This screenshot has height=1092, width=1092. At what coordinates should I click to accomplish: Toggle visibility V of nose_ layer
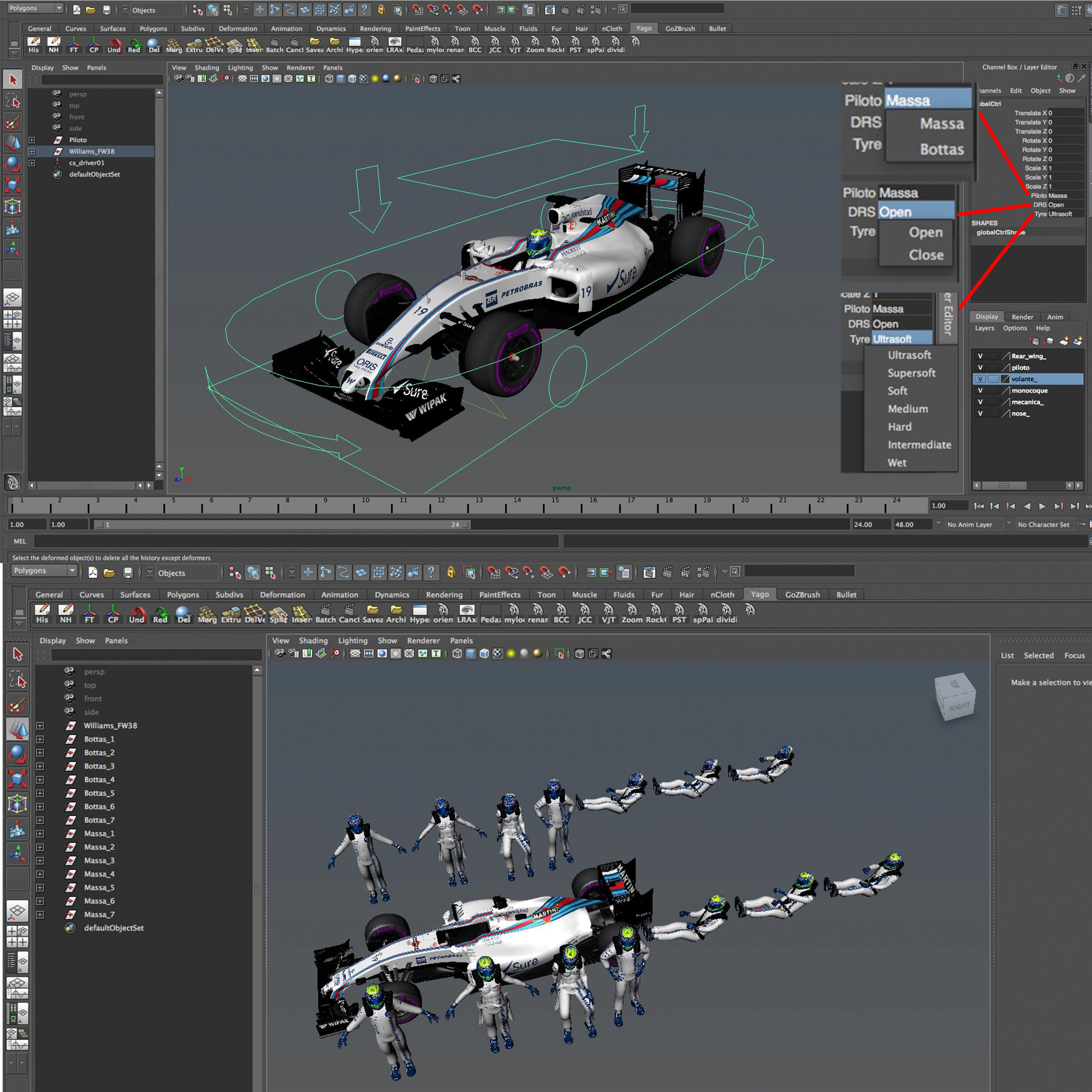coord(980,414)
